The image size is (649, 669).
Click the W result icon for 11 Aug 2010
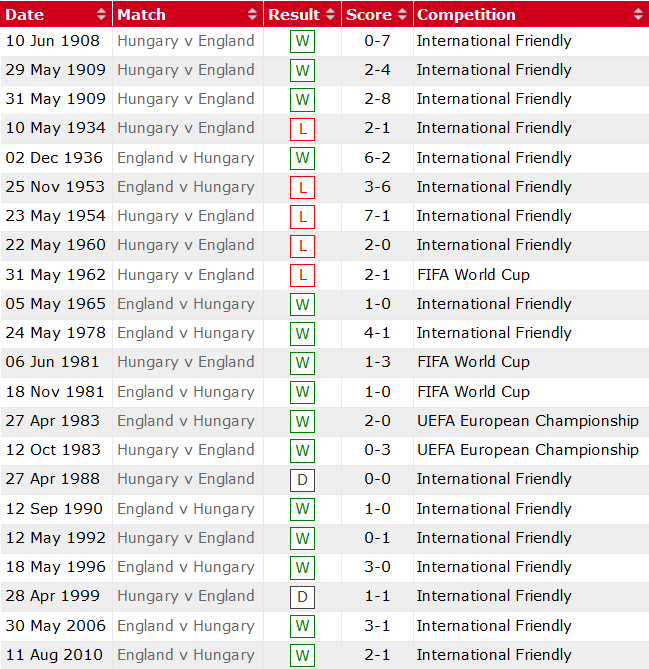302,656
